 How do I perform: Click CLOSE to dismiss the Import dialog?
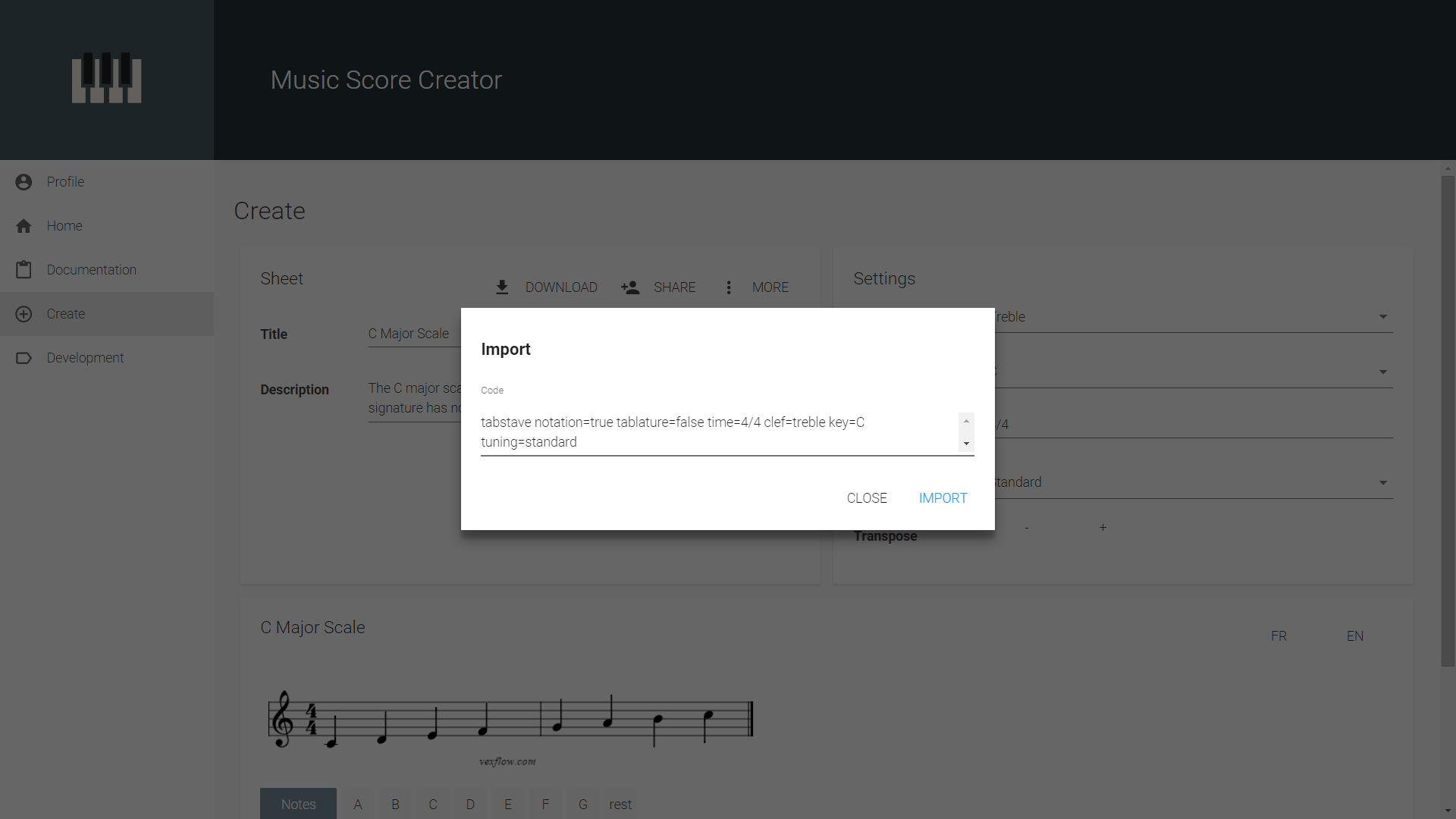(x=866, y=497)
